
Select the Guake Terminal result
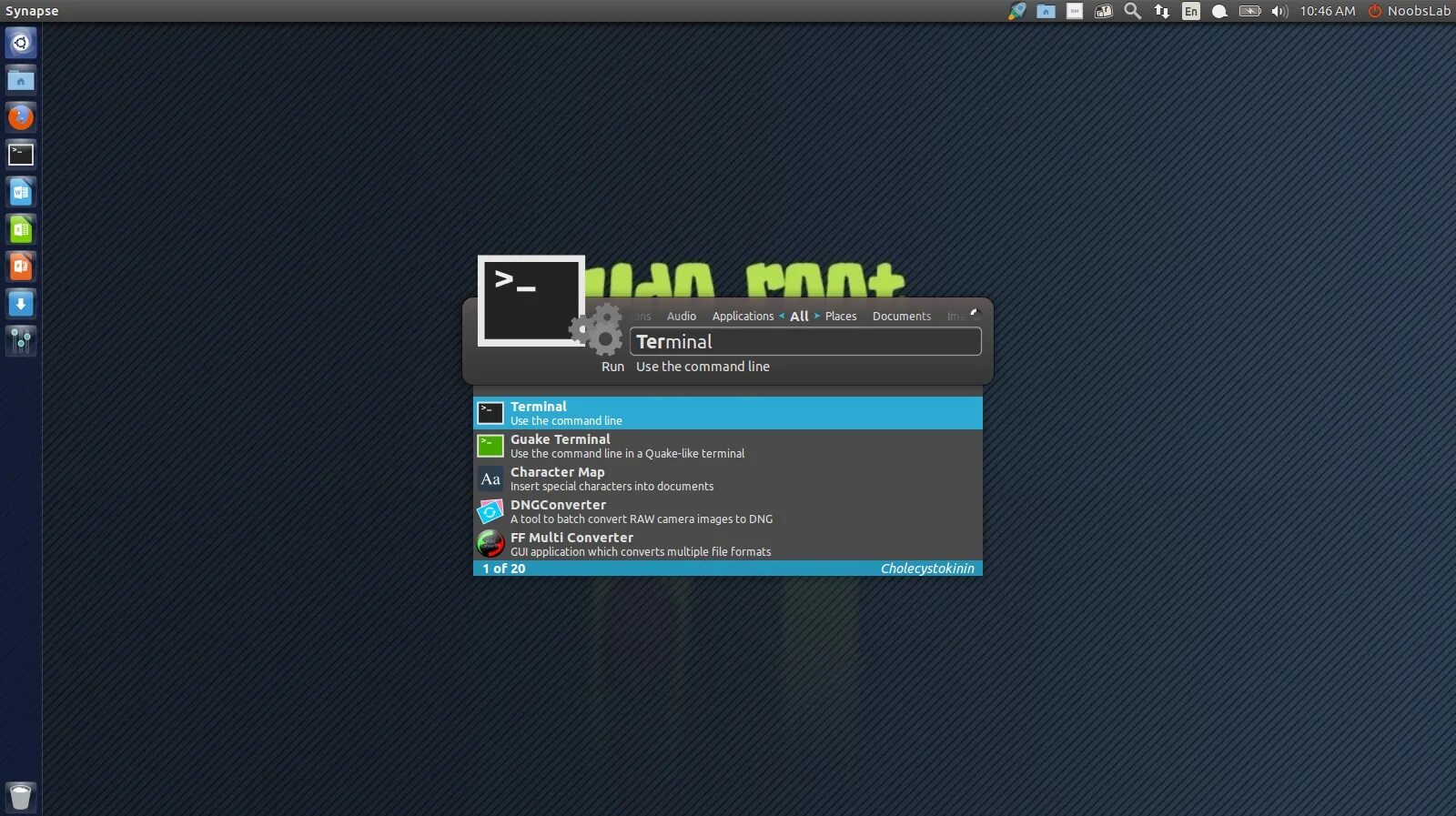coord(728,446)
